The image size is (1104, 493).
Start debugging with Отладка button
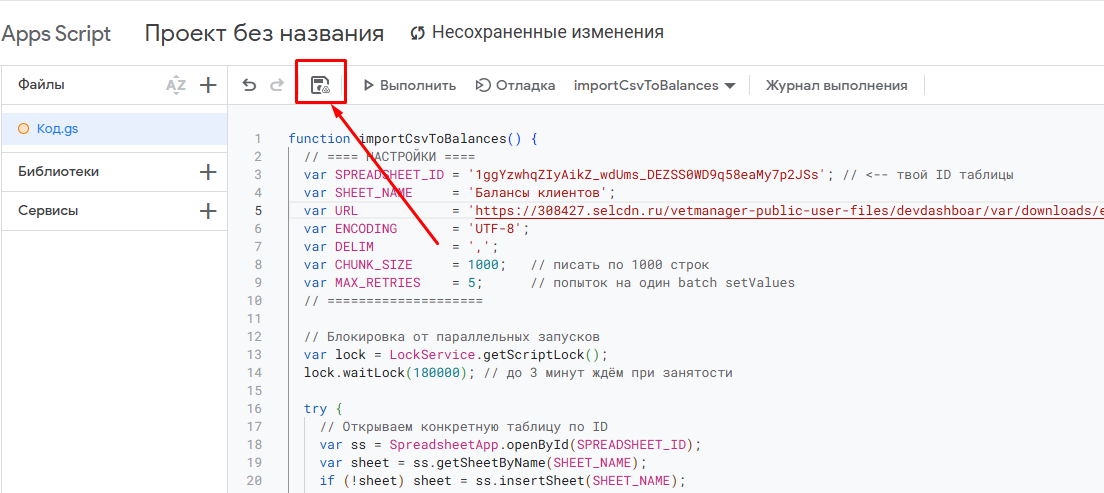point(515,86)
